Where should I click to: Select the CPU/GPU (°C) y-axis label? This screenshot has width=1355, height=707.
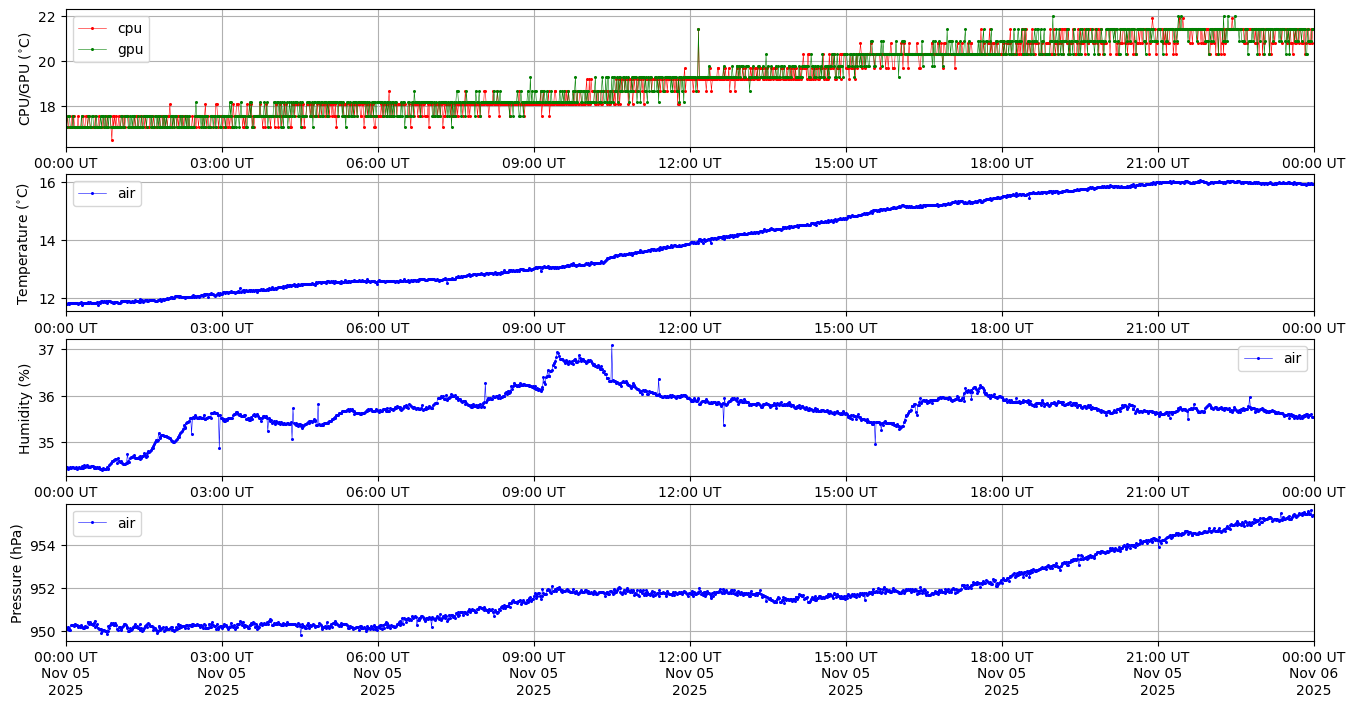click(x=25, y=79)
